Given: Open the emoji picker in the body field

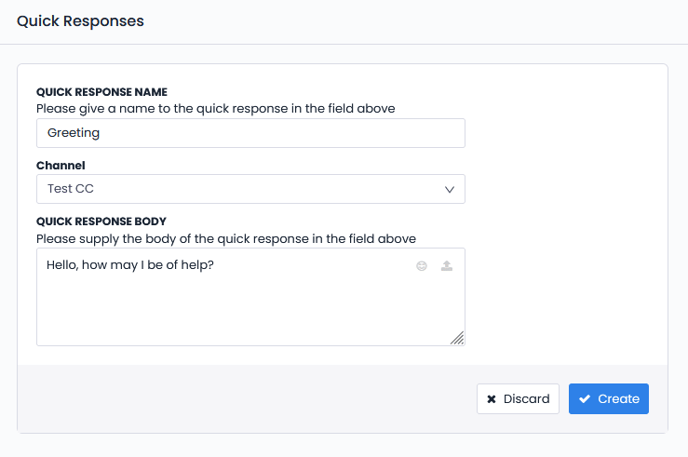Looking at the screenshot, I should tap(423, 266).
